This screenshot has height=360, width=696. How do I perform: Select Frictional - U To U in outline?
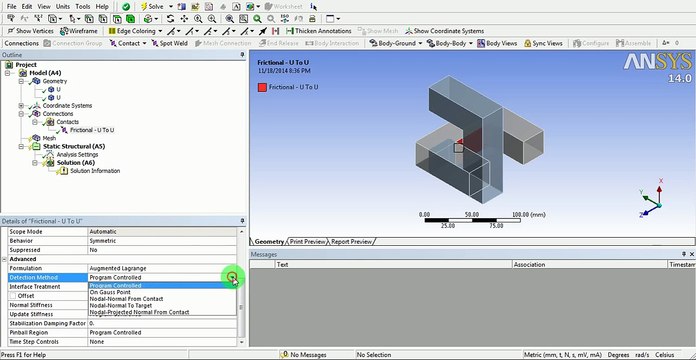click(92, 130)
